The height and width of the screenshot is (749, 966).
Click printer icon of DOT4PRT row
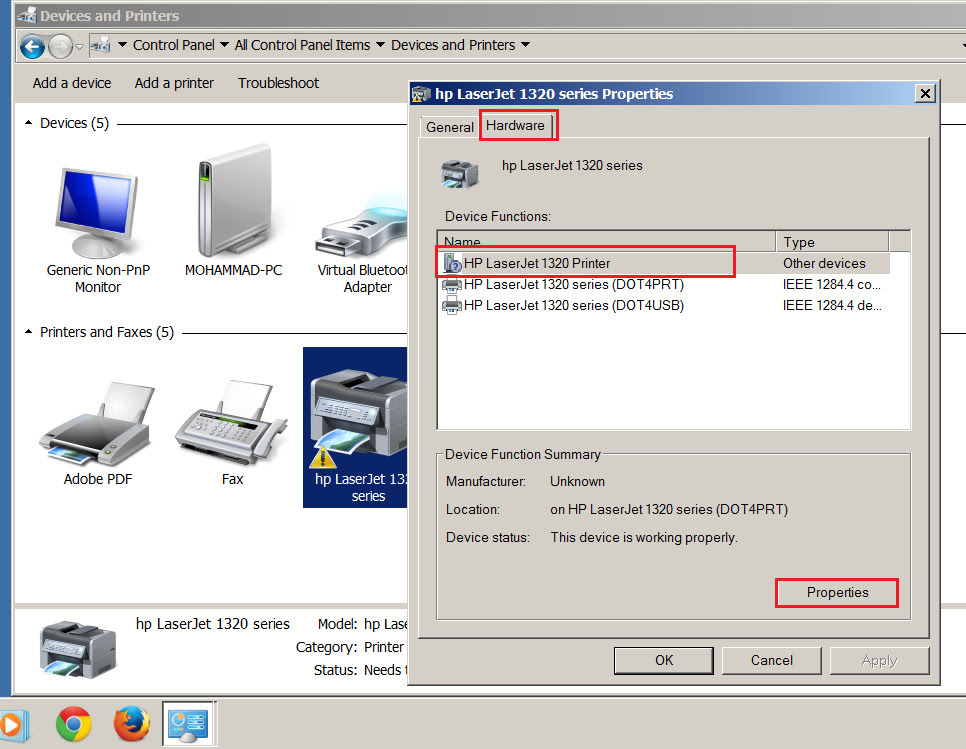coord(452,285)
